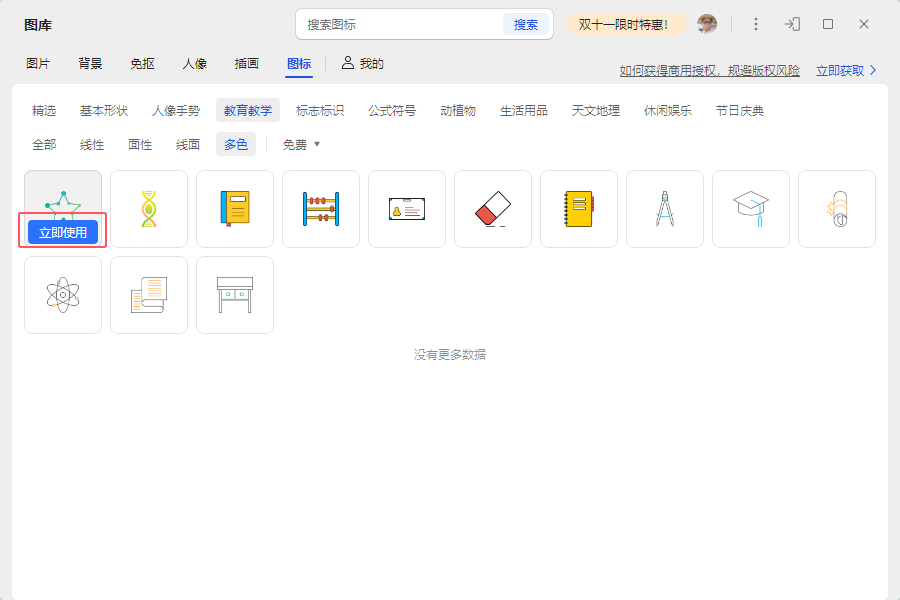Select the school desk icon
The image size is (900, 600).
(x=235, y=295)
